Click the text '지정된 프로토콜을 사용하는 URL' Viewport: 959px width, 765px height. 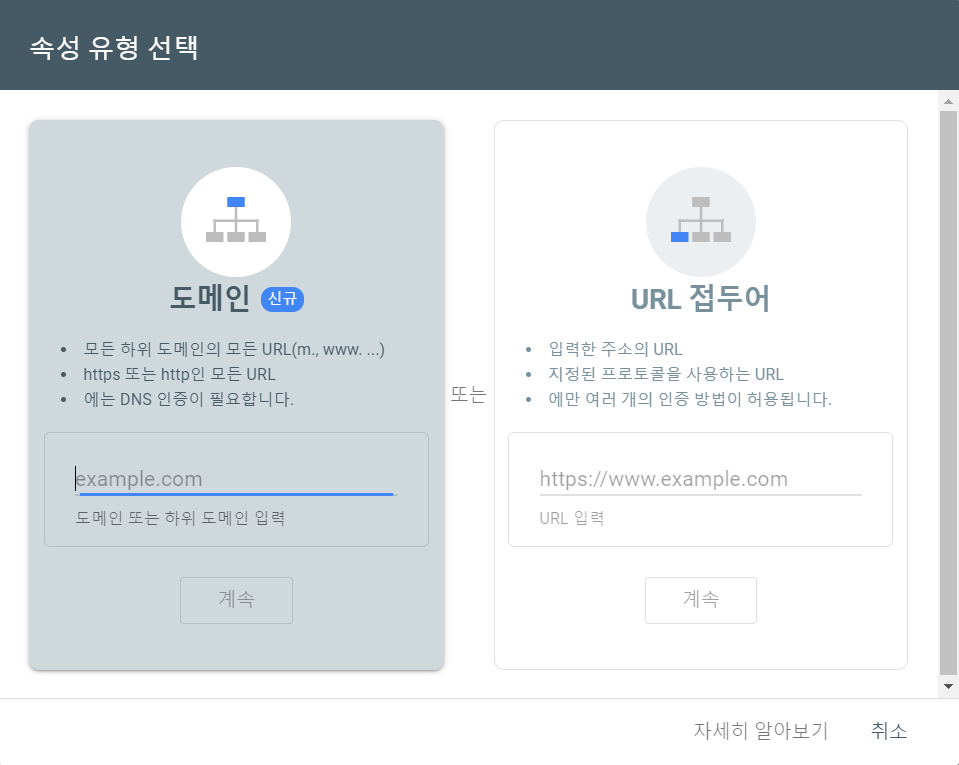tap(666, 374)
